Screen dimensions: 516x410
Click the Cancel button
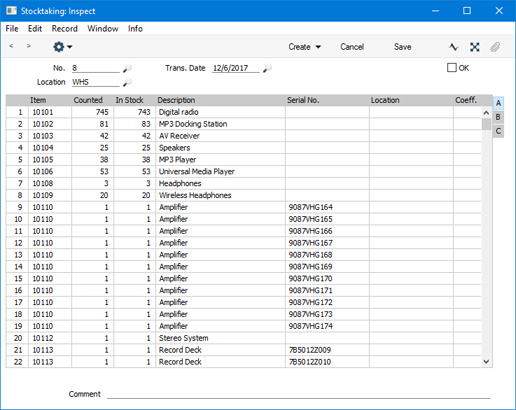tap(352, 47)
